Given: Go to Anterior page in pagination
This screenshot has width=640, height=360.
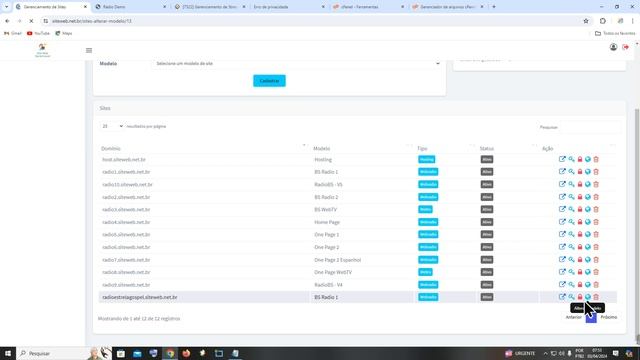Looking at the screenshot, I should [573, 317].
